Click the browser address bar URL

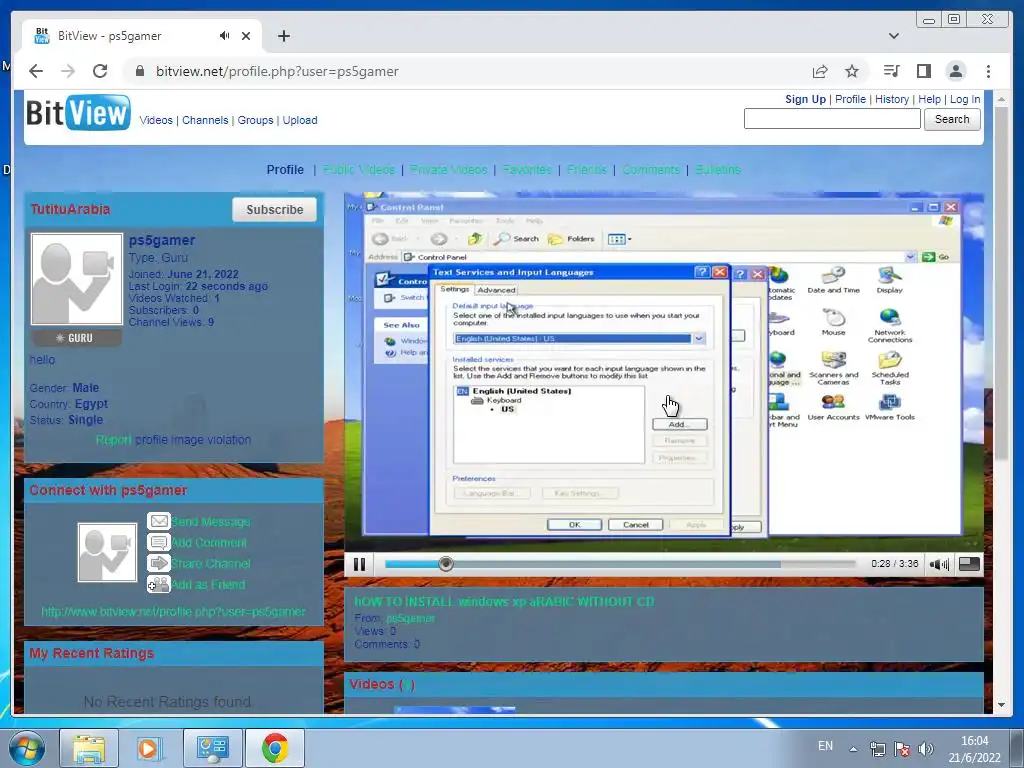277,71
